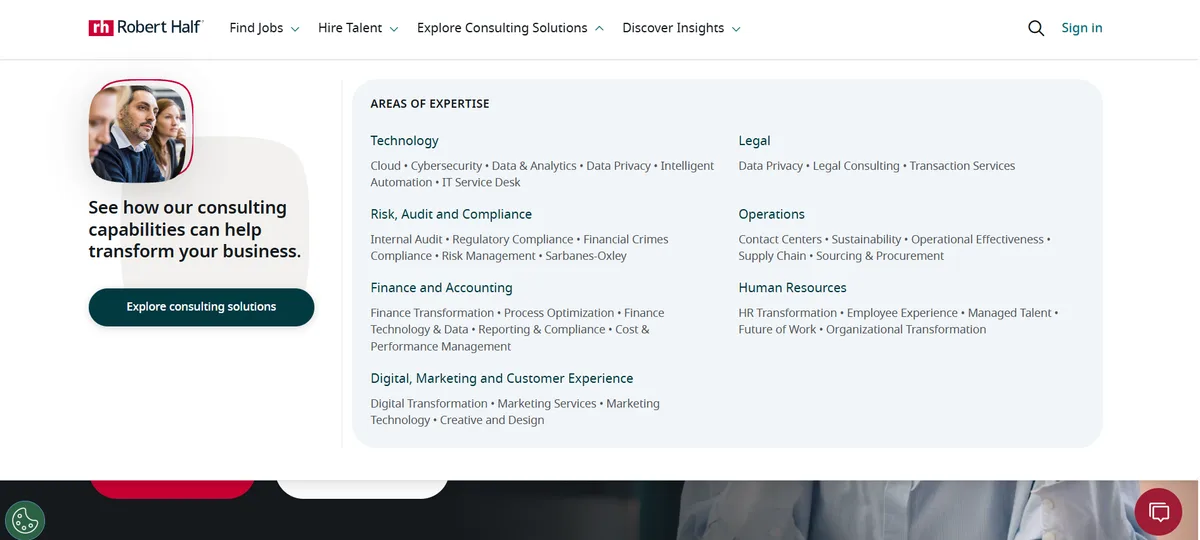Image resolution: width=1200 pixels, height=540 pixels.
Task: Select Cloud under Technology
Action: pyautogui.click(x=385, y=166)
